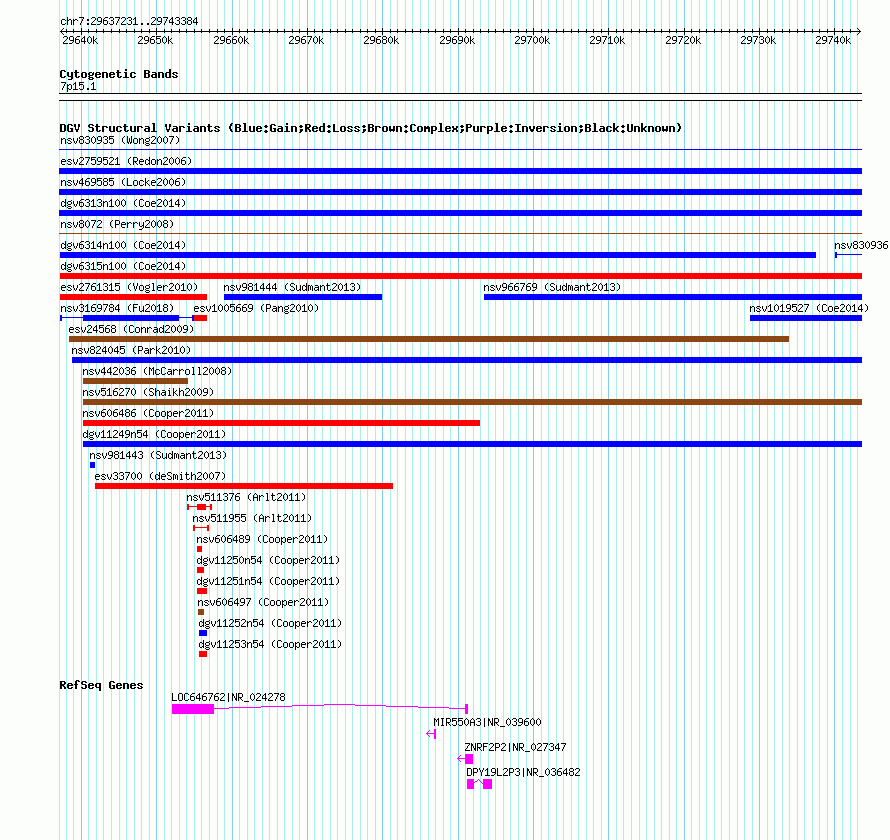Select the esv2761315 (Vogler2010) red bar
The width and height of the screenshot is (890, 840).
133,297
